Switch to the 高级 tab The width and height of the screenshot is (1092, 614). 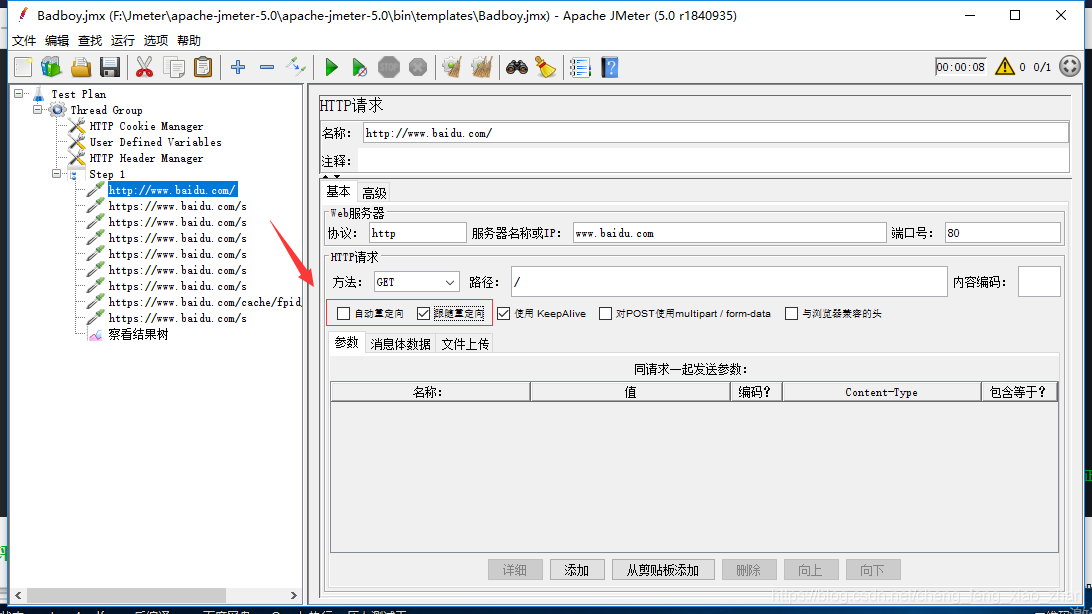tap(374, 193)
